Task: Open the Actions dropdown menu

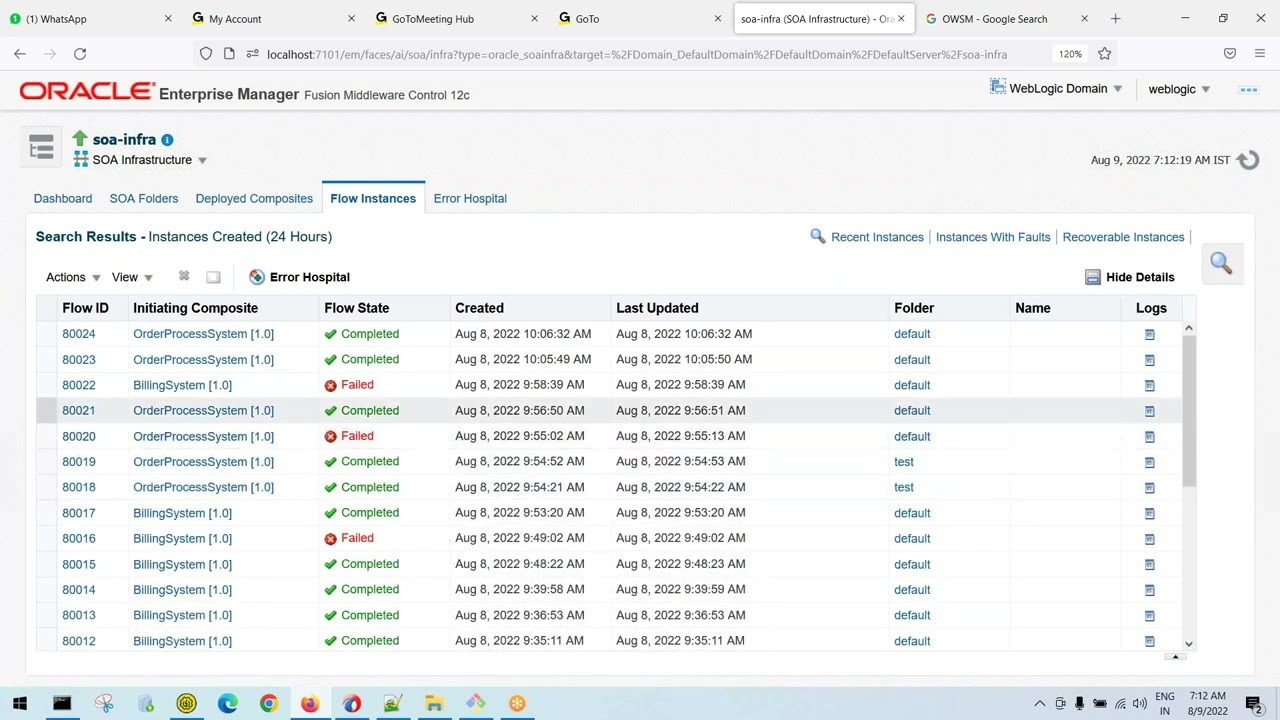Action: 73,277
